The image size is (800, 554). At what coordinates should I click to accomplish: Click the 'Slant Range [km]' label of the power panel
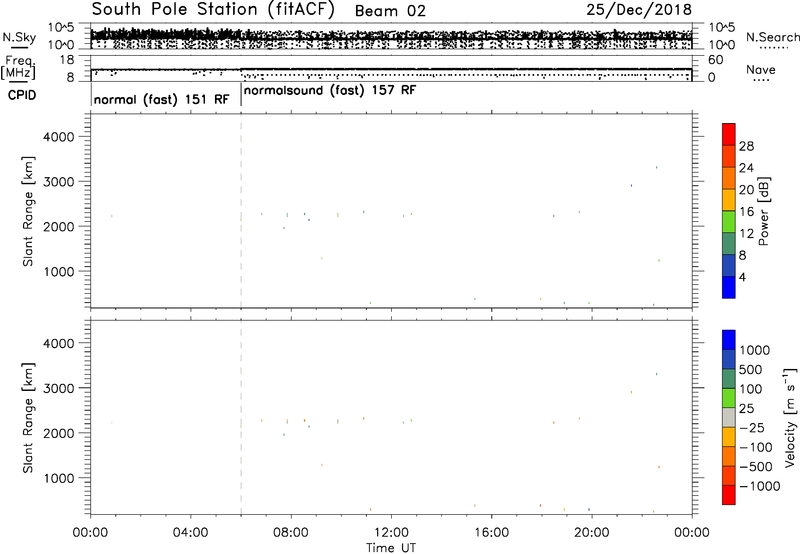point(28,211)
